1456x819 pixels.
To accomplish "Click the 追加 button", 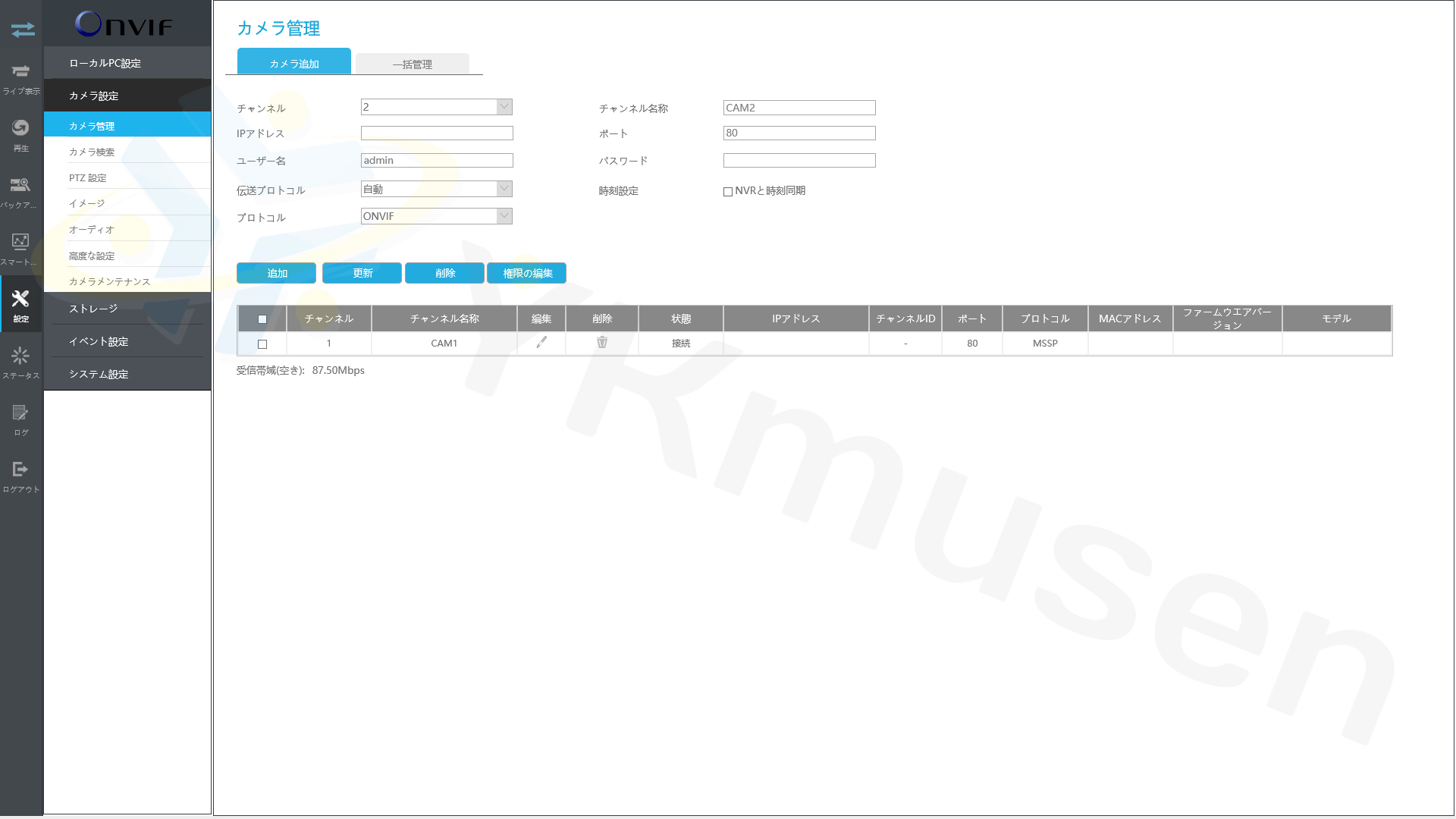I will (x=276, y=273).
